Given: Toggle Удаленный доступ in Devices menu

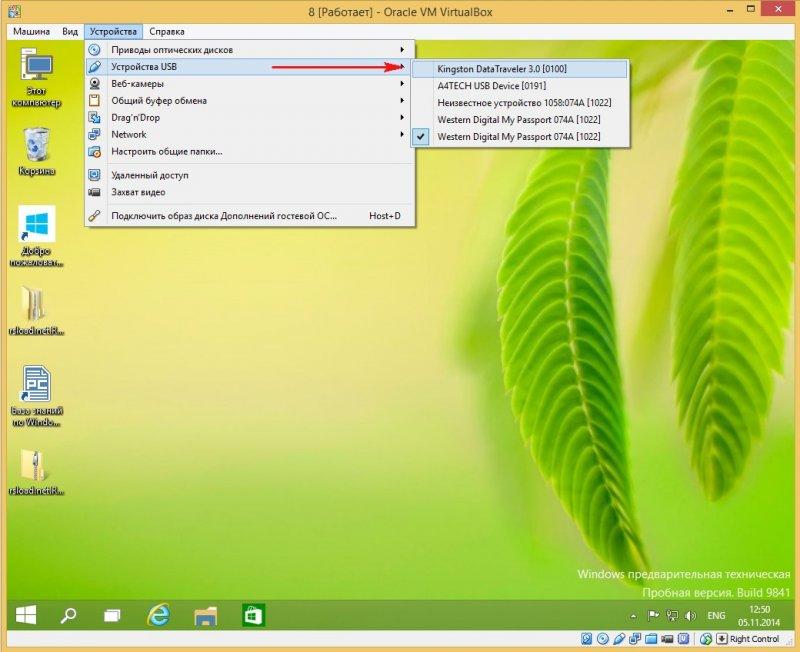Looking at the screenshot, I should (x=250, y=175).
